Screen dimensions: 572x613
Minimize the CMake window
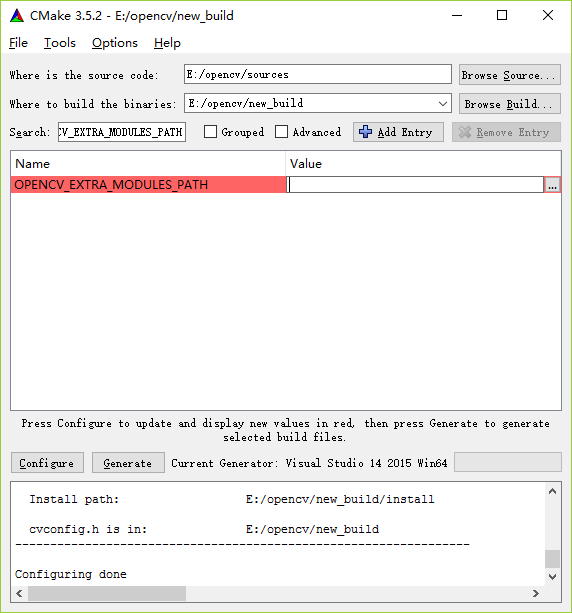click(457, 16)
